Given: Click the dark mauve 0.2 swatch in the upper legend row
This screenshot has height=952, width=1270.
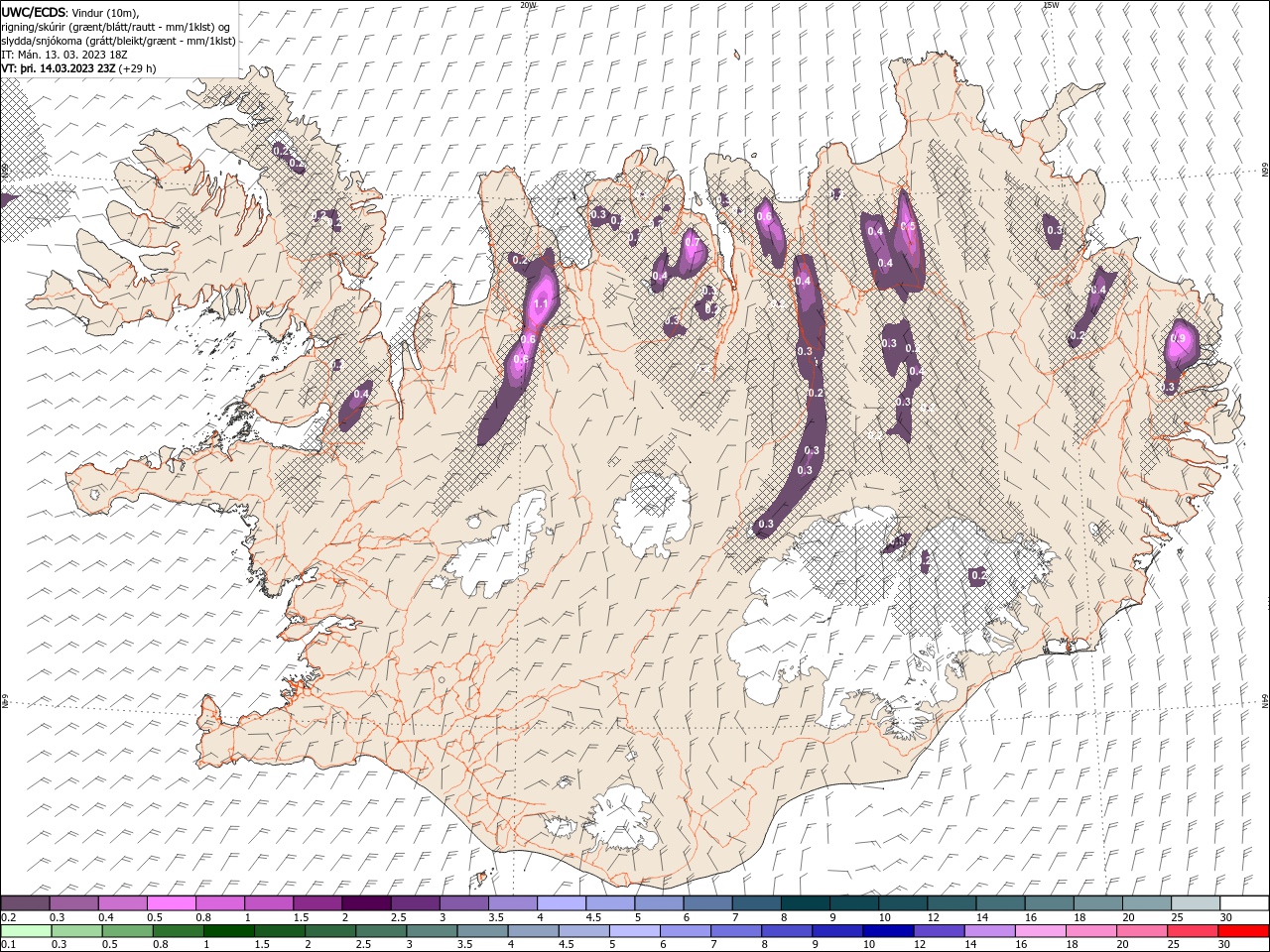Looking at the screenshot, I should point(25,903).
